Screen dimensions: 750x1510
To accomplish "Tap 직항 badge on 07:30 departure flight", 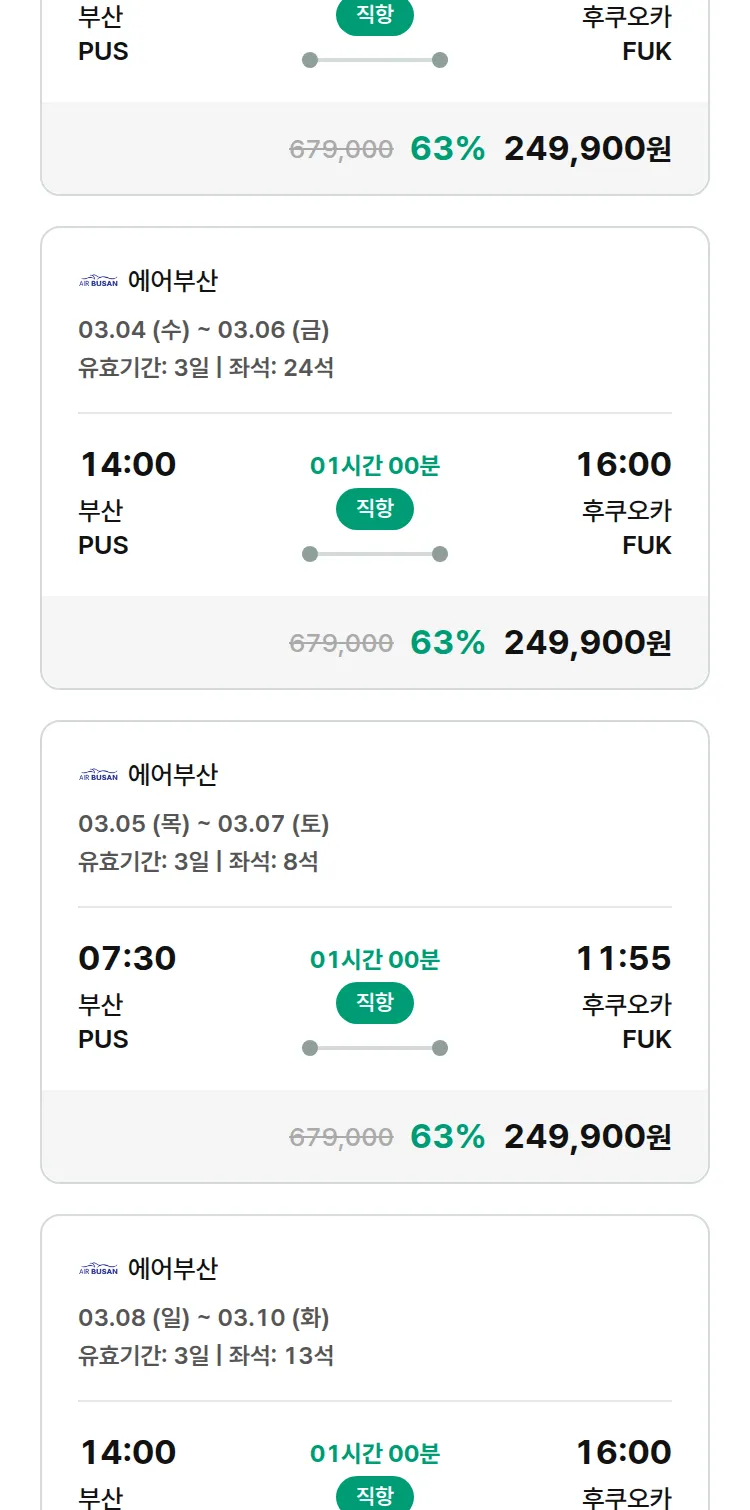I will [x=375, y=1003].
